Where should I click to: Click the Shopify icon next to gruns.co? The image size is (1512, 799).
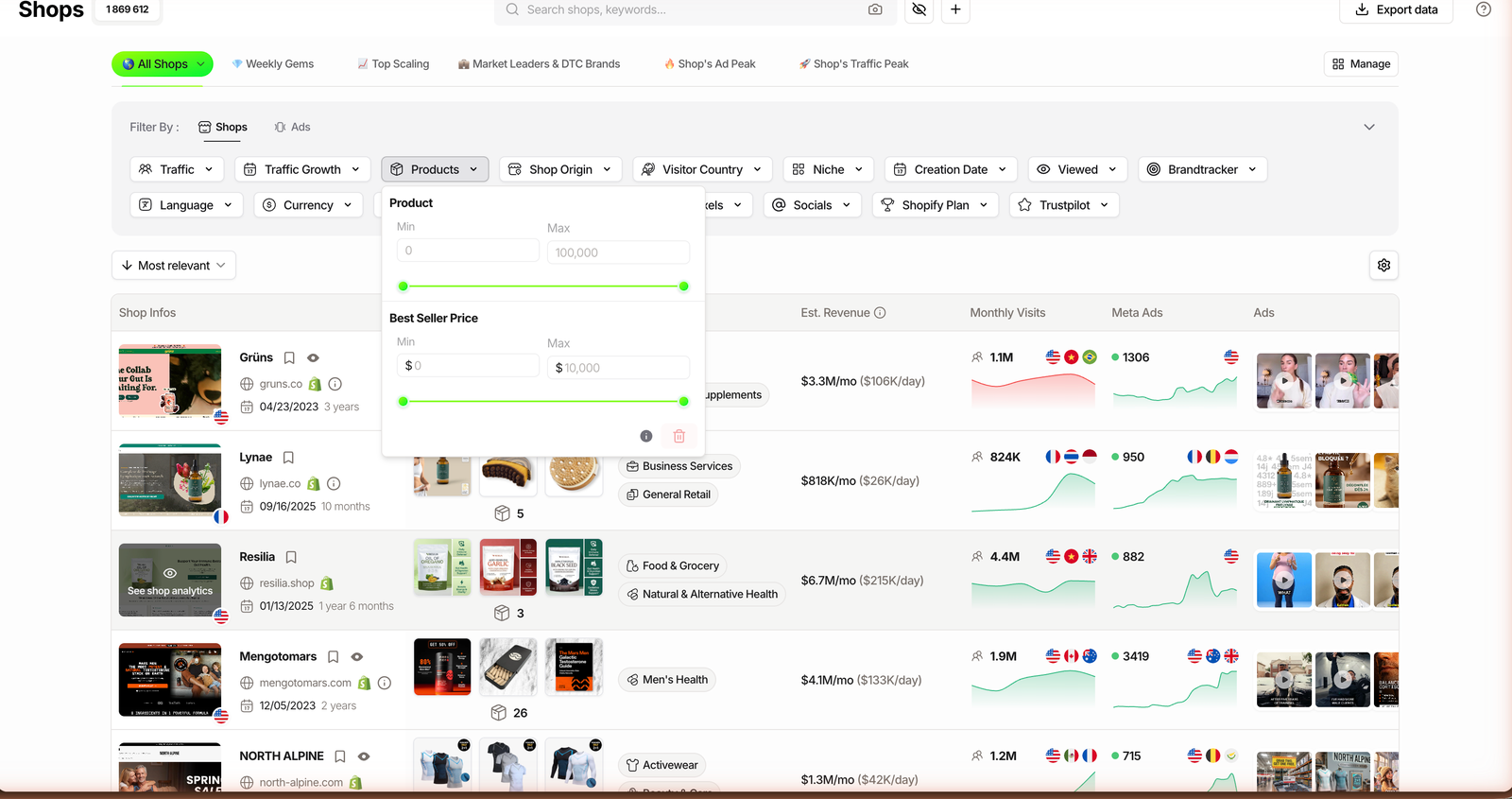[316, 384]
